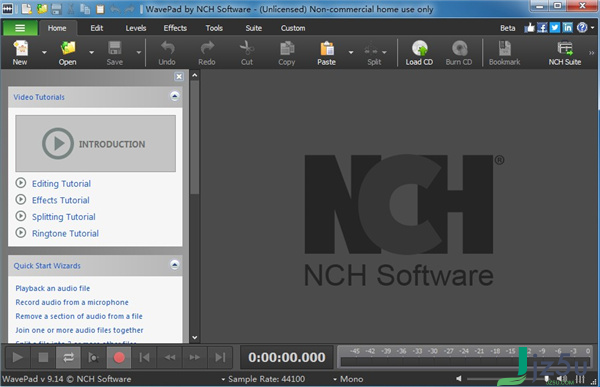
Task: Expand the Save button dropdown arrow
Action: 139,52
